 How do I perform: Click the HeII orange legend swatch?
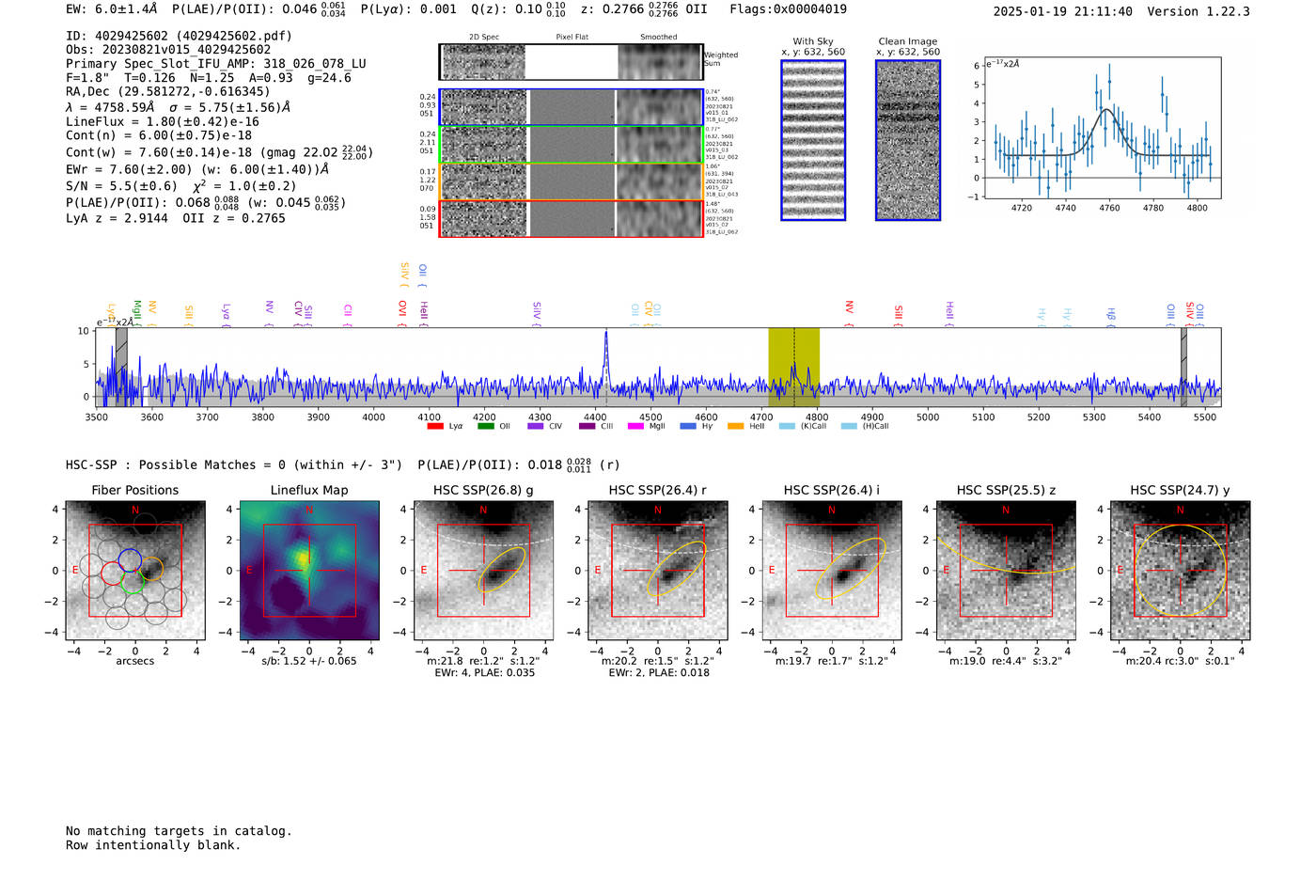pos(736,427)
